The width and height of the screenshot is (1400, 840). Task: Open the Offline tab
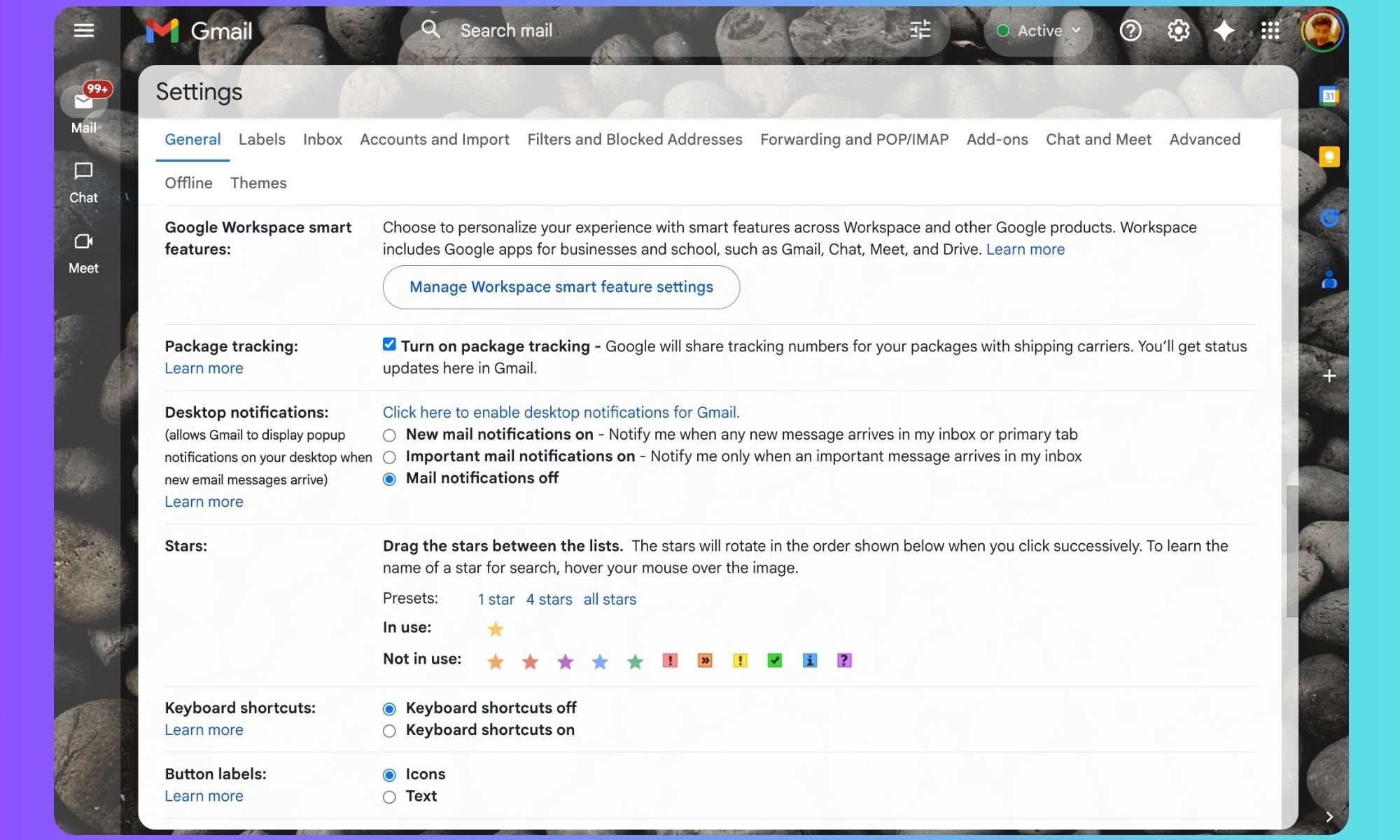(188, 183)
